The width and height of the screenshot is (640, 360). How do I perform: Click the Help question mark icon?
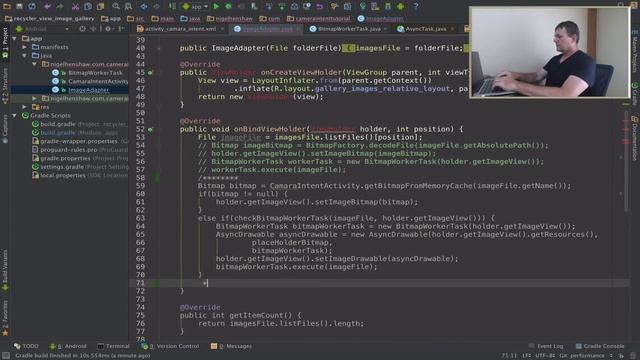click(416, 6)
